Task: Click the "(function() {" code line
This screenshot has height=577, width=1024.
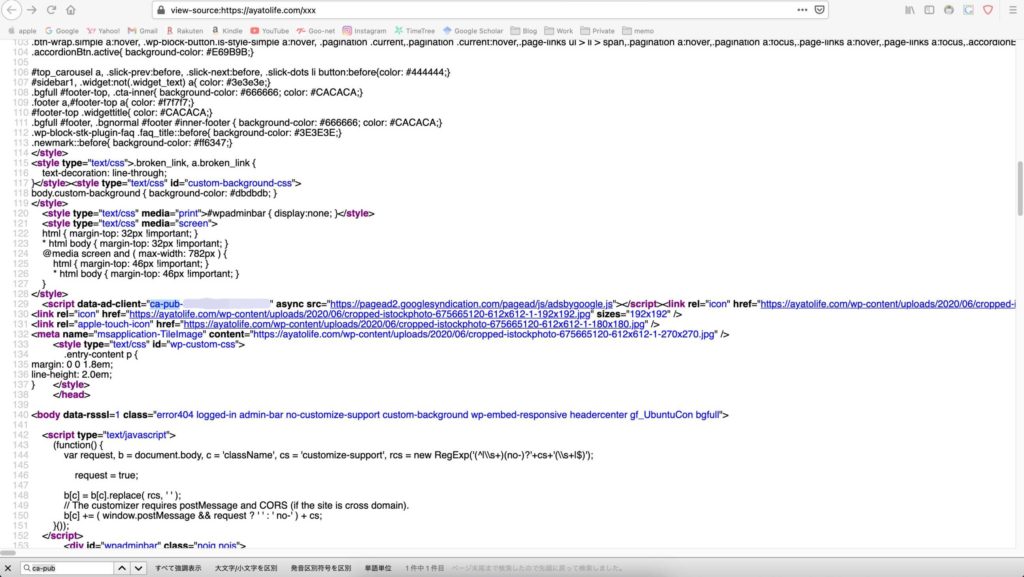Action: pyautogui.click(x=78, y=445)
